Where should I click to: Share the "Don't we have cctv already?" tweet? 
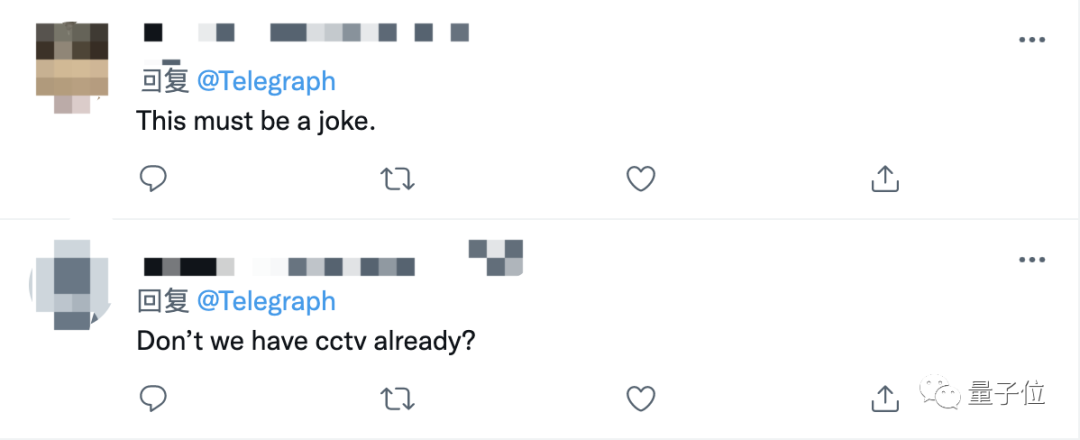point(884,398)
